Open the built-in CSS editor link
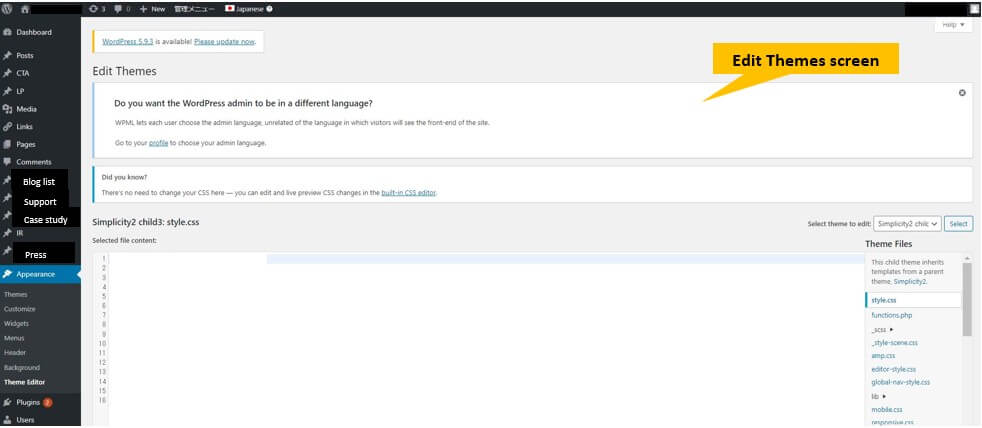 pos(408,193)
